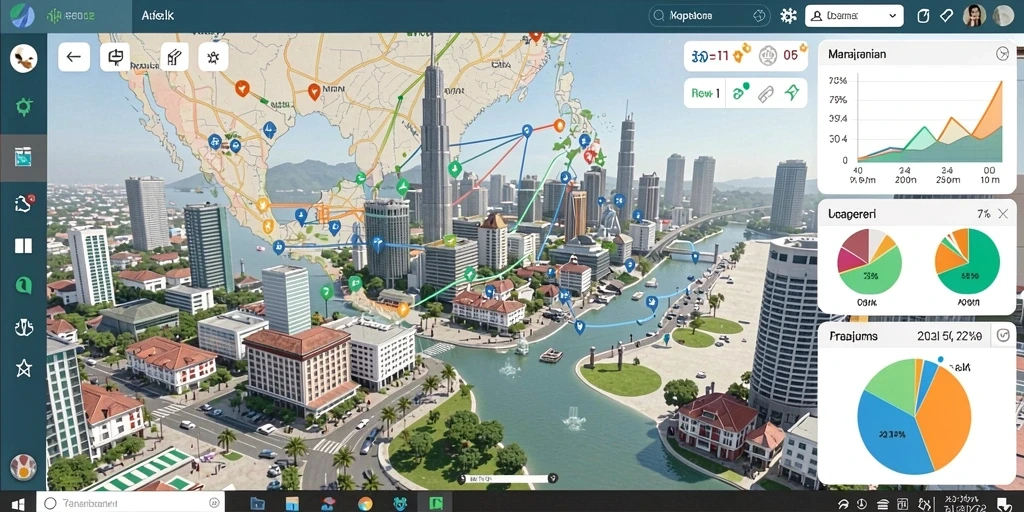Image resolution: width=1024 pixels, height=512 pixels.
Task: Expand the Marajranian chart panel options
Action: 1002,54
